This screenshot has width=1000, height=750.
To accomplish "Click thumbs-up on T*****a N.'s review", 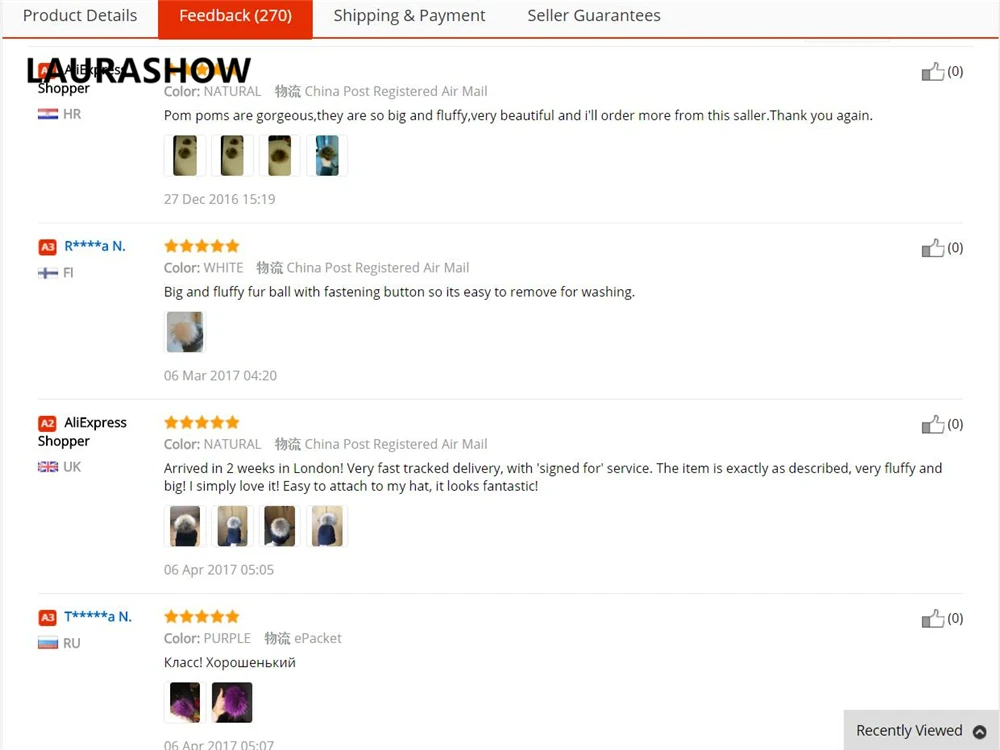I will click(x=932, y=619).
